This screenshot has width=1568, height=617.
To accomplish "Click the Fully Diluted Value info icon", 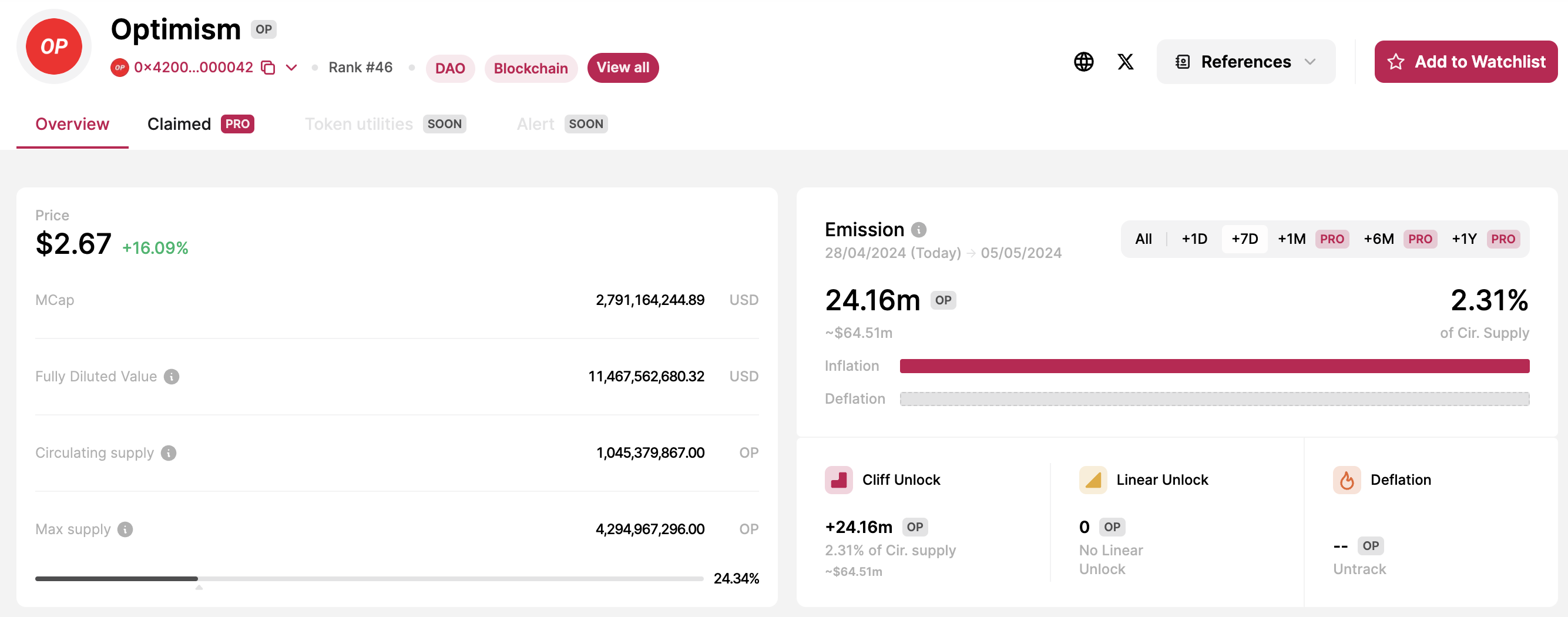I will coord(172,377).
